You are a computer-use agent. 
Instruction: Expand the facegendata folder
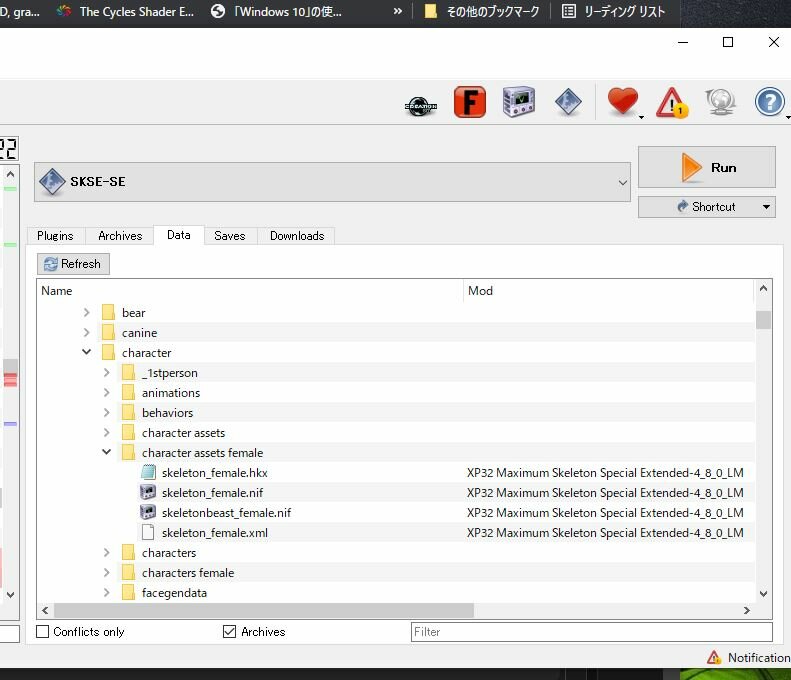click(106, 592)
